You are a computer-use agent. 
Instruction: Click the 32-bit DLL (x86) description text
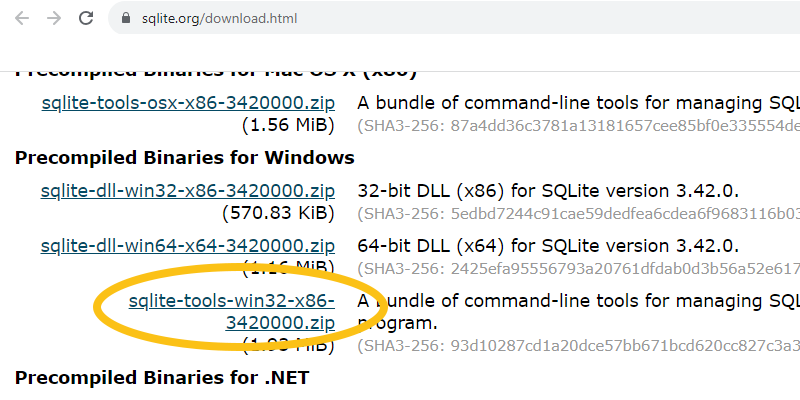pyautogui.click(x=548, y=191)
